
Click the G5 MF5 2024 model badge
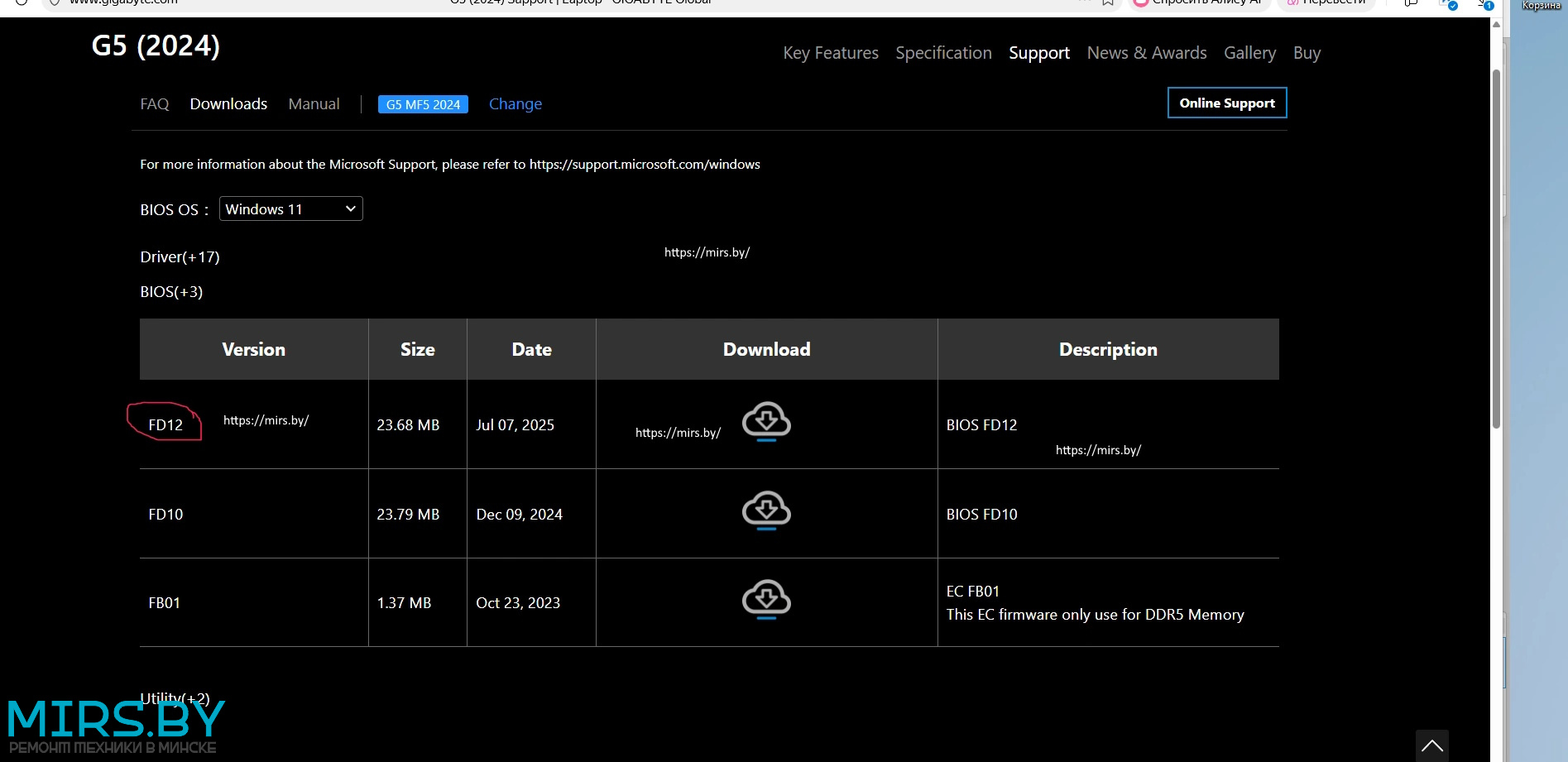click(x=423, y=104)
